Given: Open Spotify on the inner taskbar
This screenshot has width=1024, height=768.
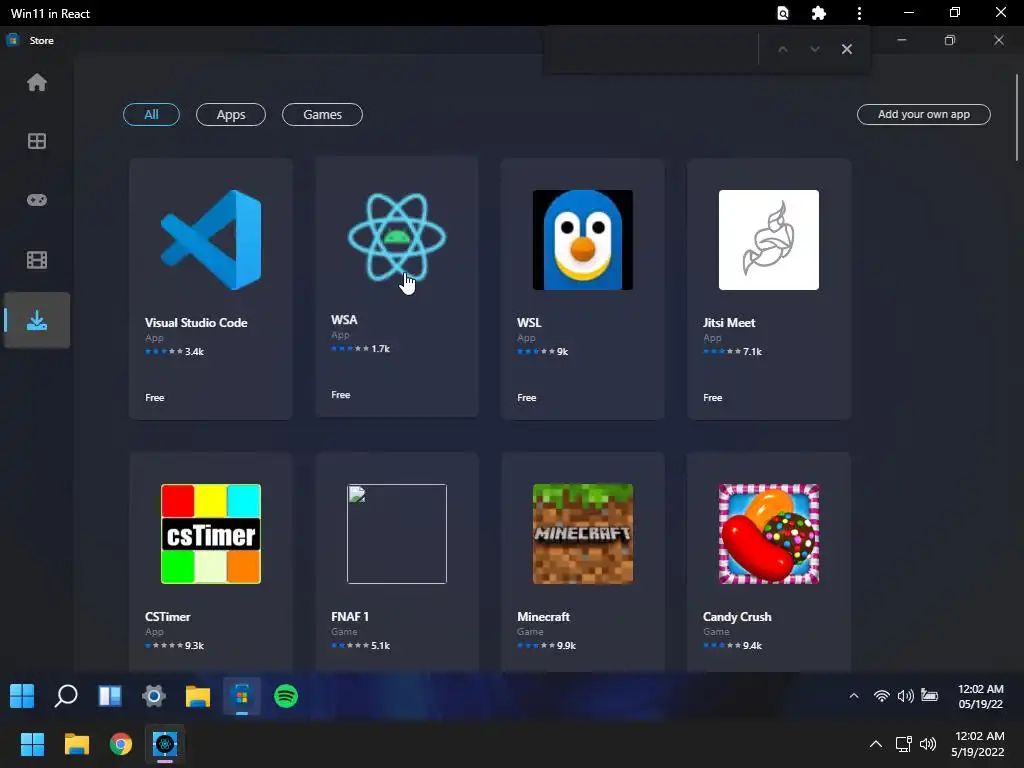Looking at the screenshot, I should (286, 696).
